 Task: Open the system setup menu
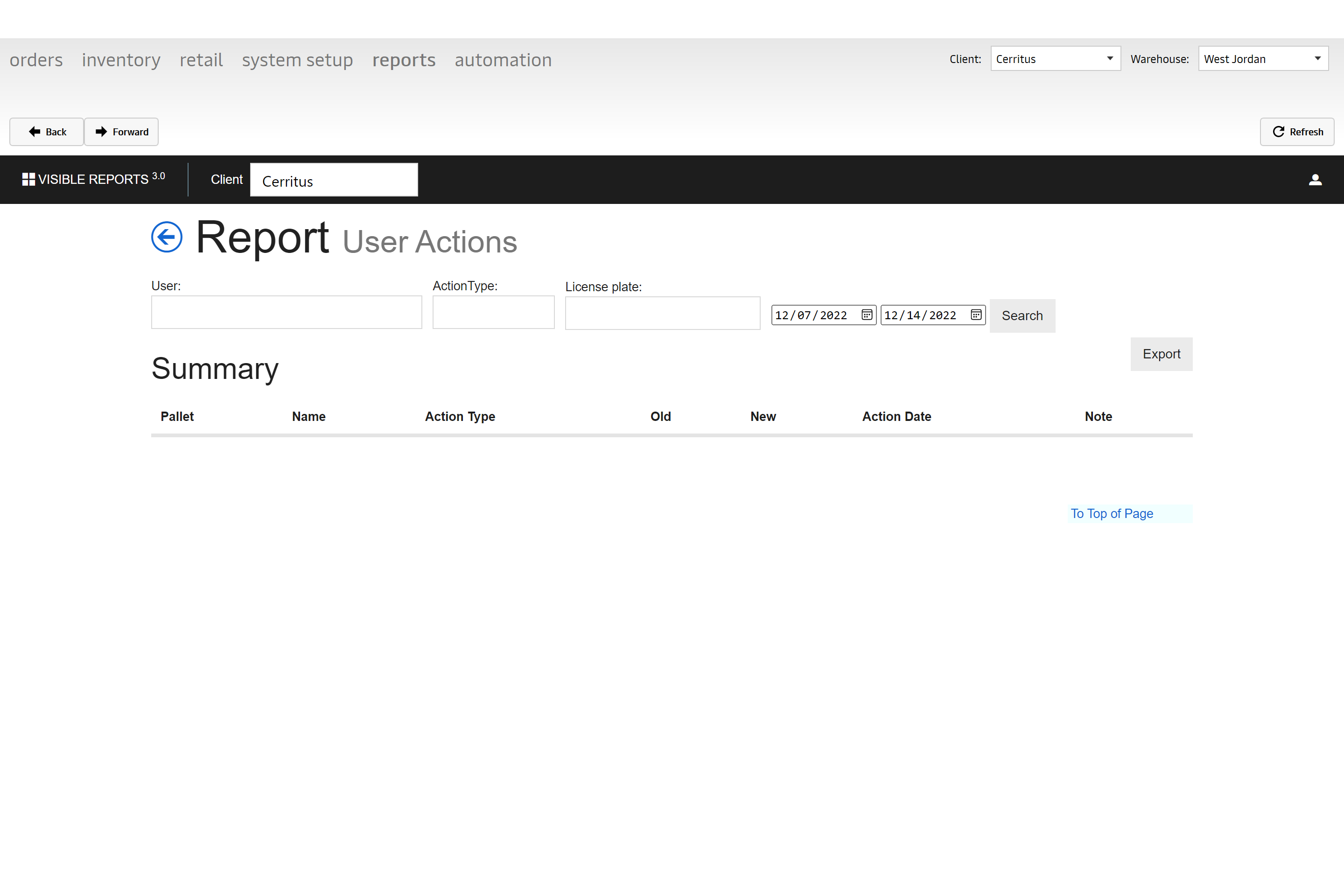[297, 60]
